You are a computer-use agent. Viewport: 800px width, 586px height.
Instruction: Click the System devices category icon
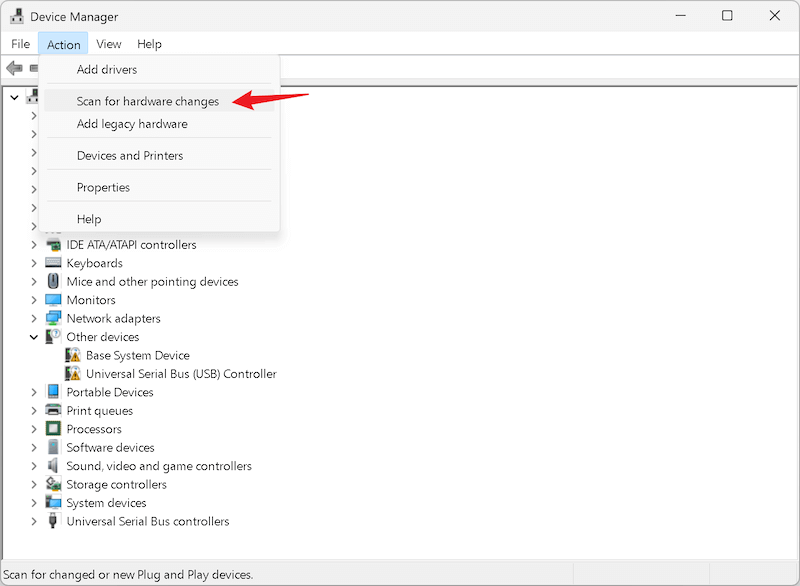[53, 503]
